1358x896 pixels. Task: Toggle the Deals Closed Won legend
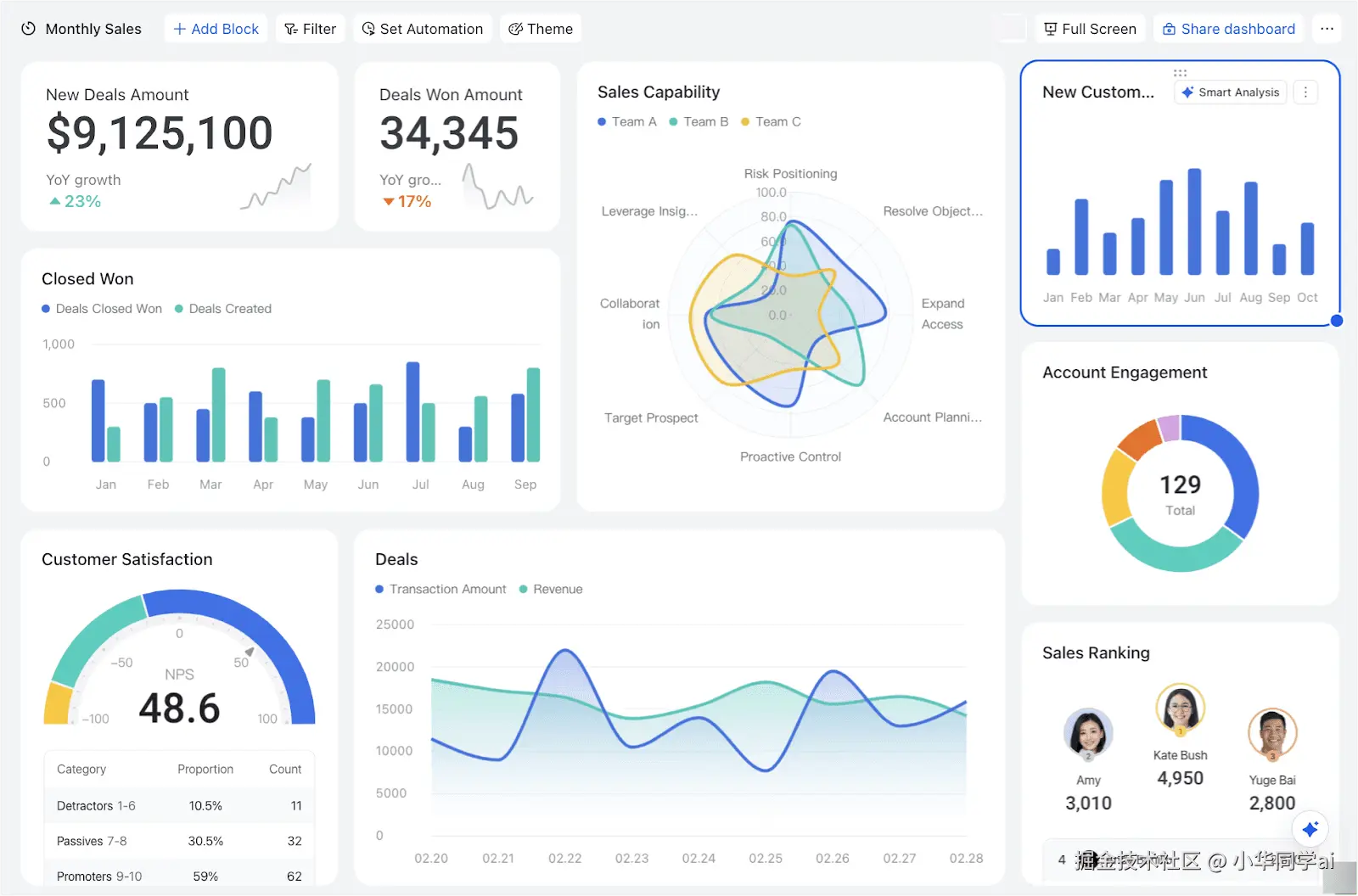(102, 309)
